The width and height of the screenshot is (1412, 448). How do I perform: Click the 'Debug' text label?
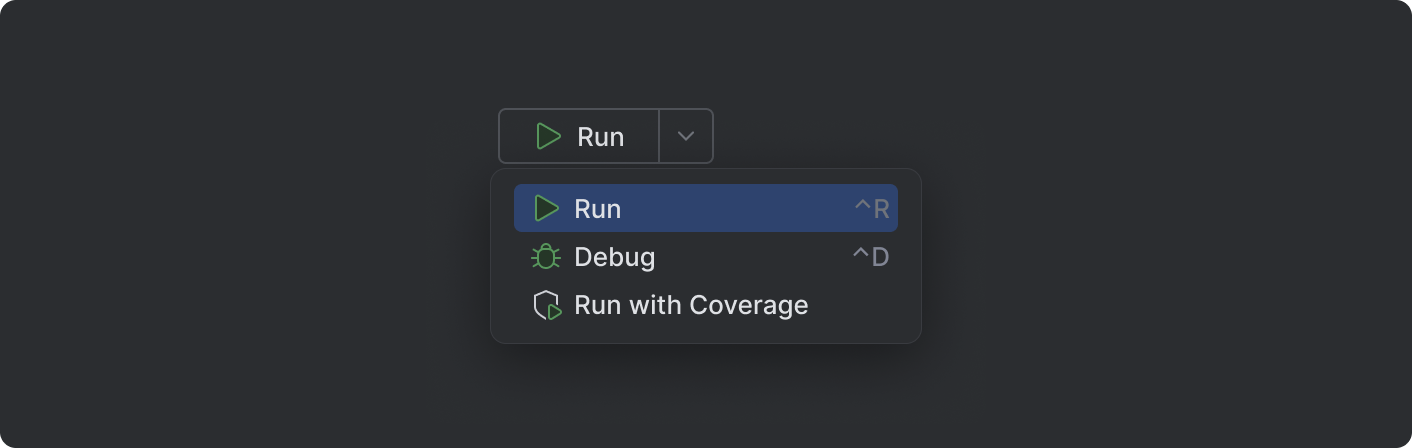coord(614,257)
